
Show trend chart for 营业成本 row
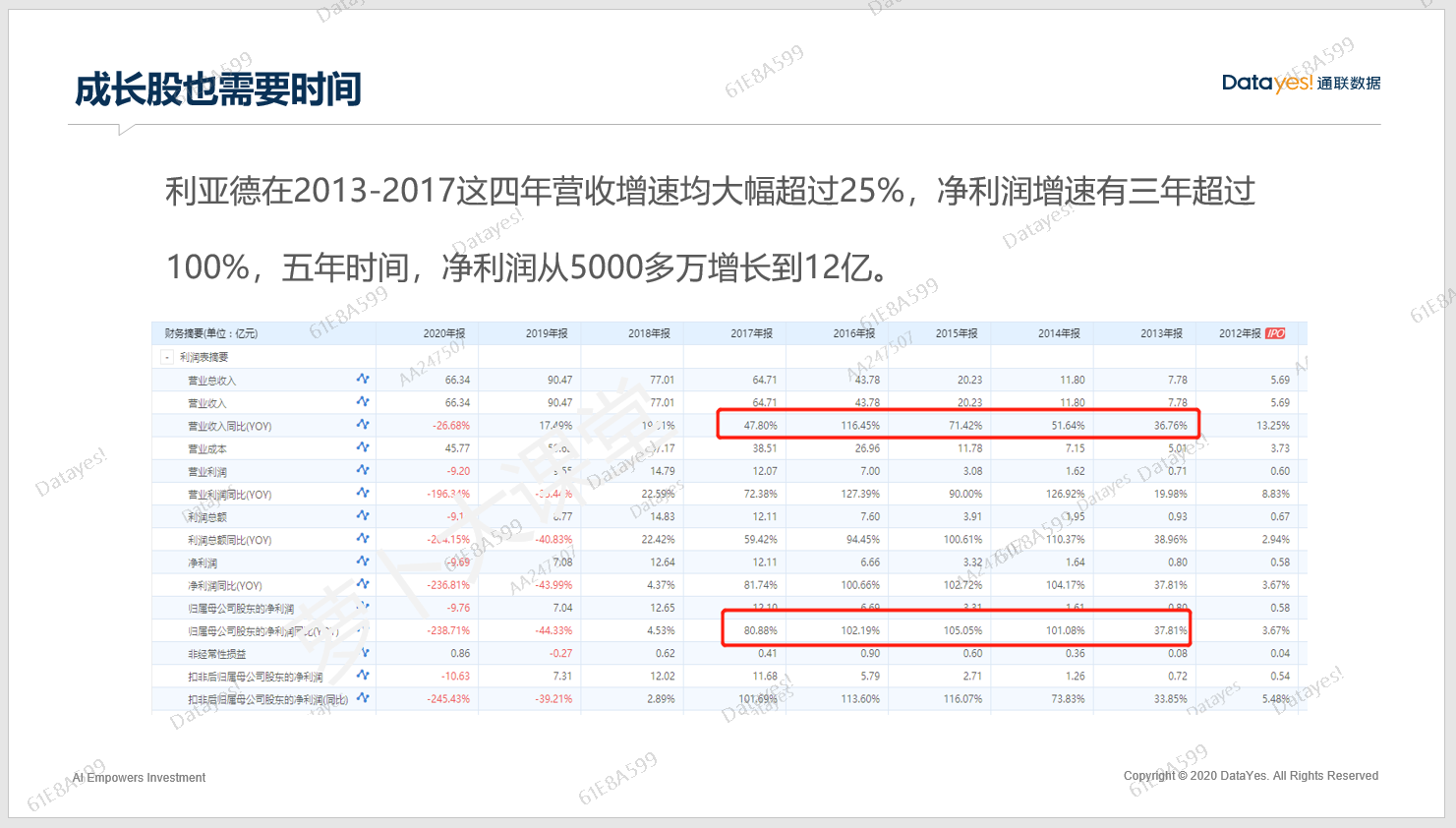point(363,447)
